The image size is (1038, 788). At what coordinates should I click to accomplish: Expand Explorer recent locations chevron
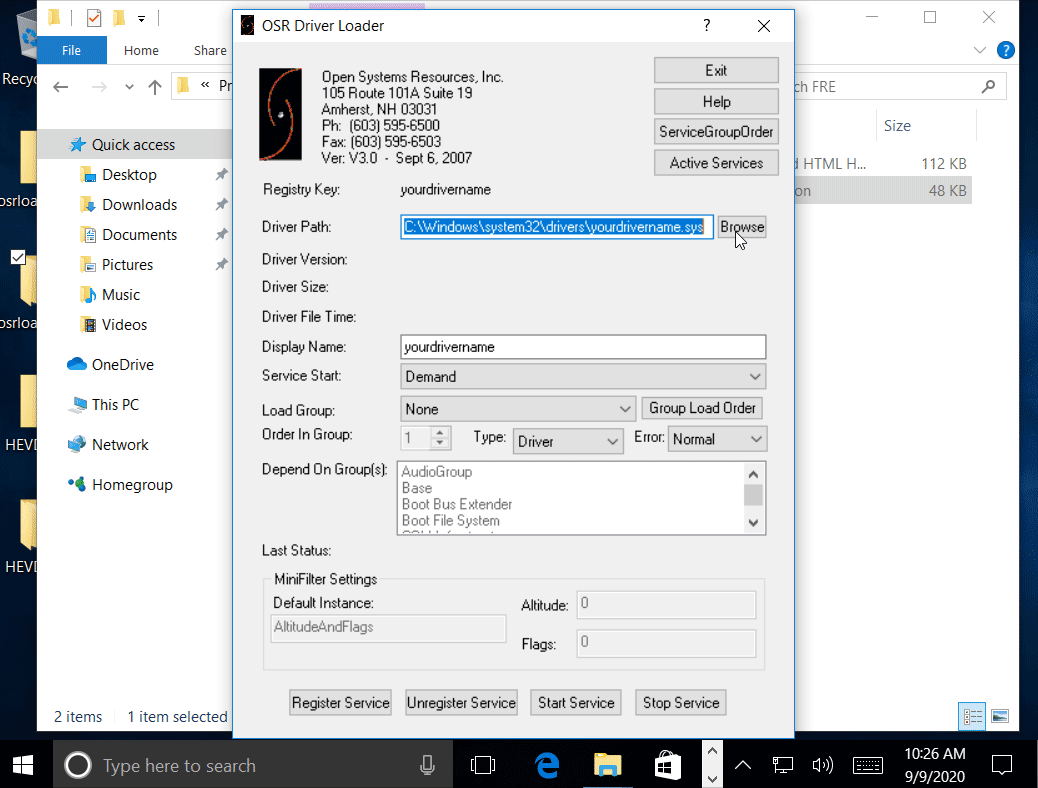point(129,87)
